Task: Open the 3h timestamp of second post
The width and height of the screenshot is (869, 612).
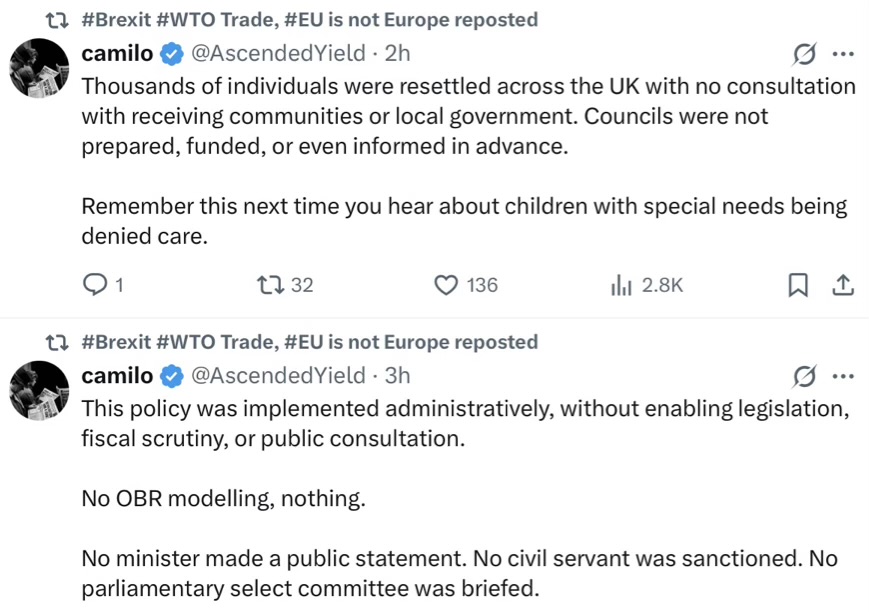Action: [397, 376]
